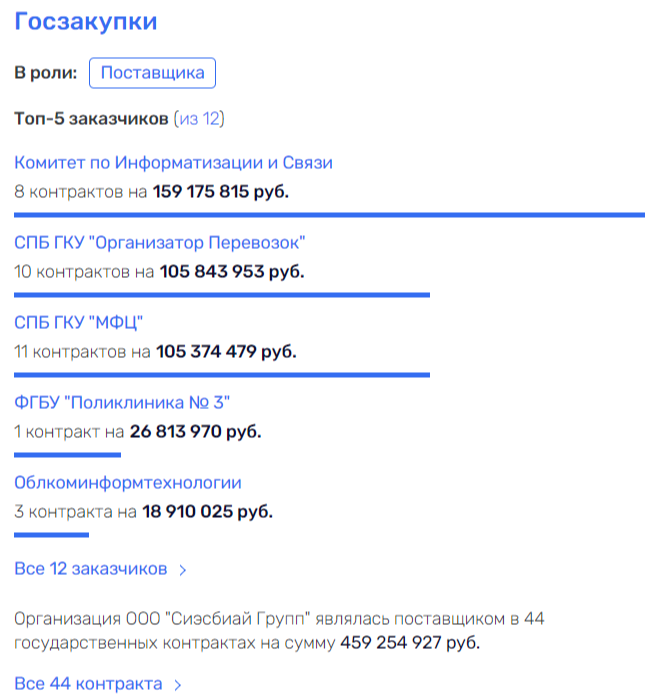View all 44 contracts (Все 44 контракта)
Image resolution: width=649 pixels, height=697 pixels.
pyautogui.click(x=88, y=684)
